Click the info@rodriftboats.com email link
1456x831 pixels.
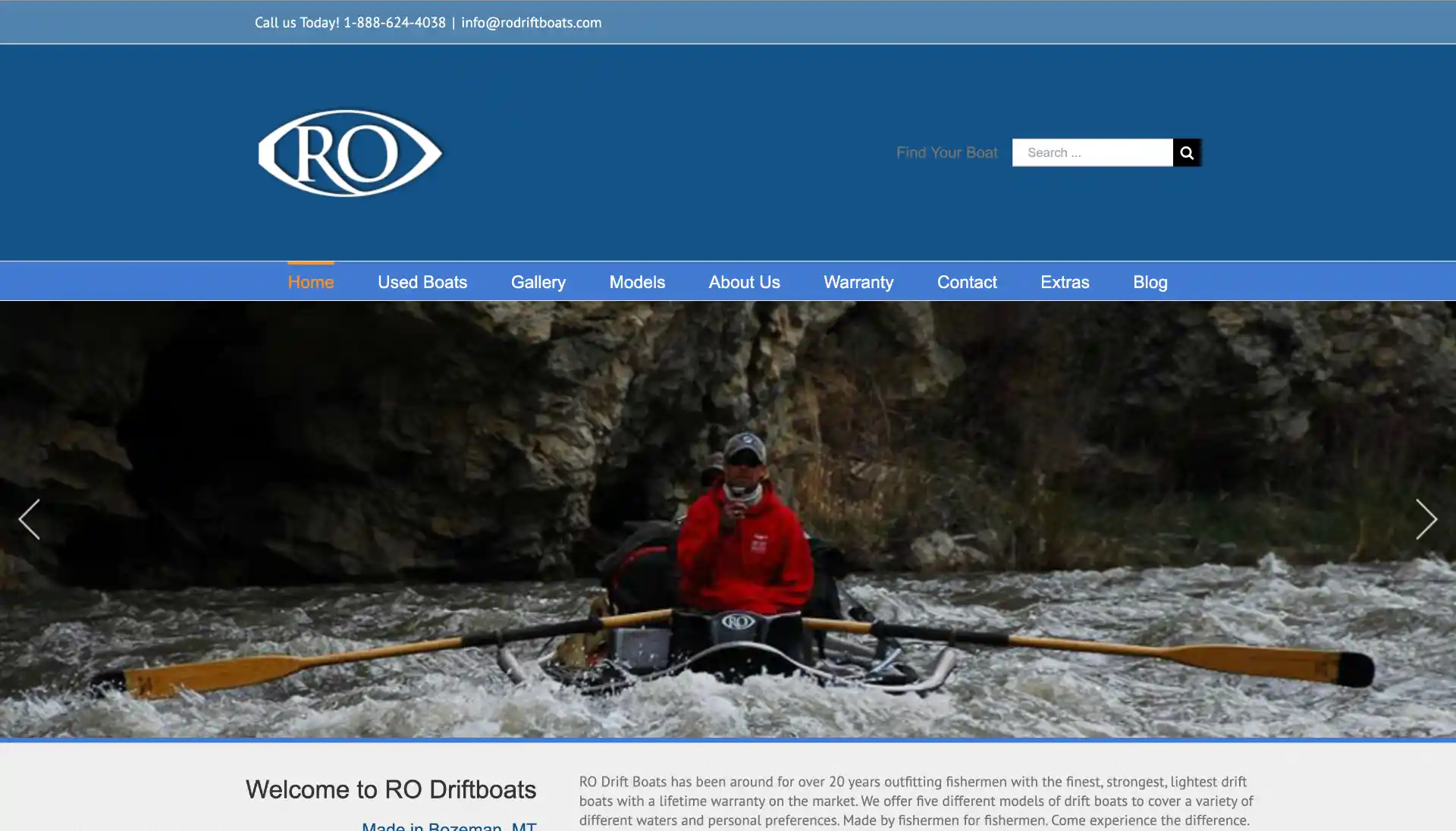pyautogui.click(x=531, y=23)
